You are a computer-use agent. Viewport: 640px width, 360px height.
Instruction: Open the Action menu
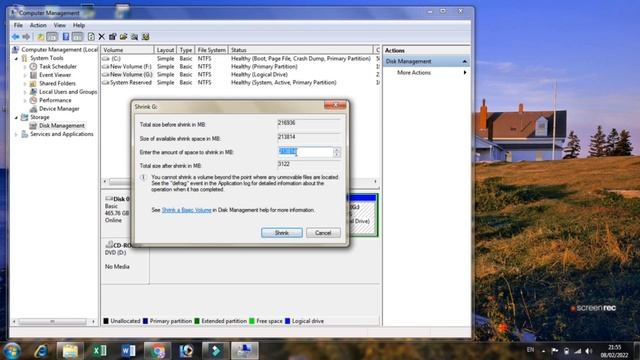38,25
